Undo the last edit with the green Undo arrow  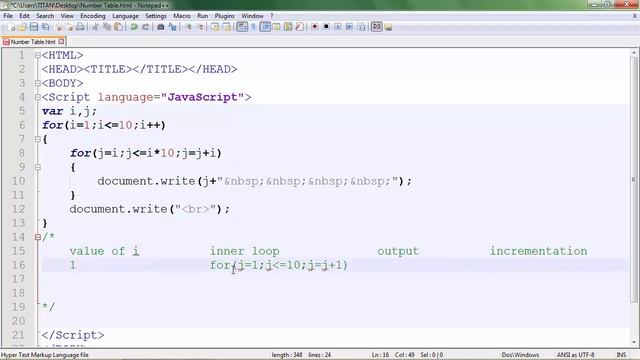point(133,27)
